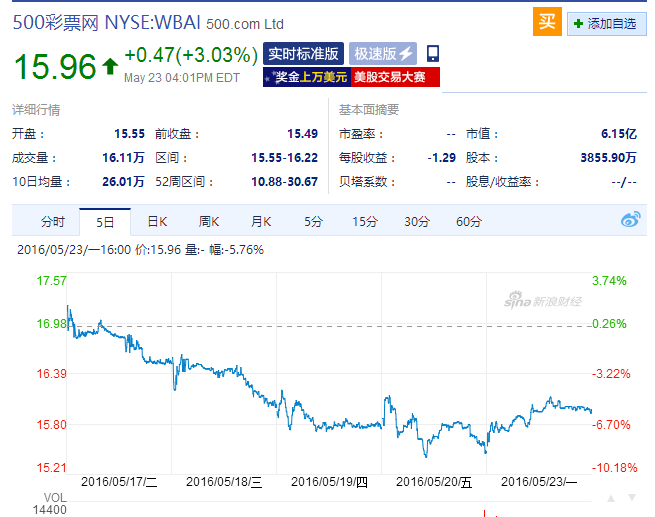Switch to 极速版 fast version
655x517 pixels.
[383, 53]
